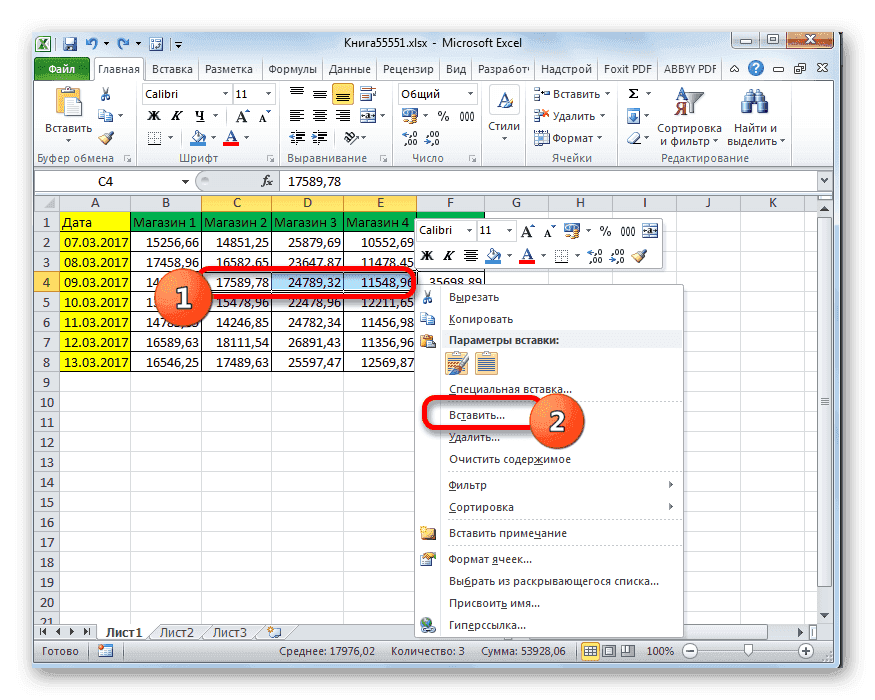
Task: Click the zoom in plus control
Action: click(807, 651)
